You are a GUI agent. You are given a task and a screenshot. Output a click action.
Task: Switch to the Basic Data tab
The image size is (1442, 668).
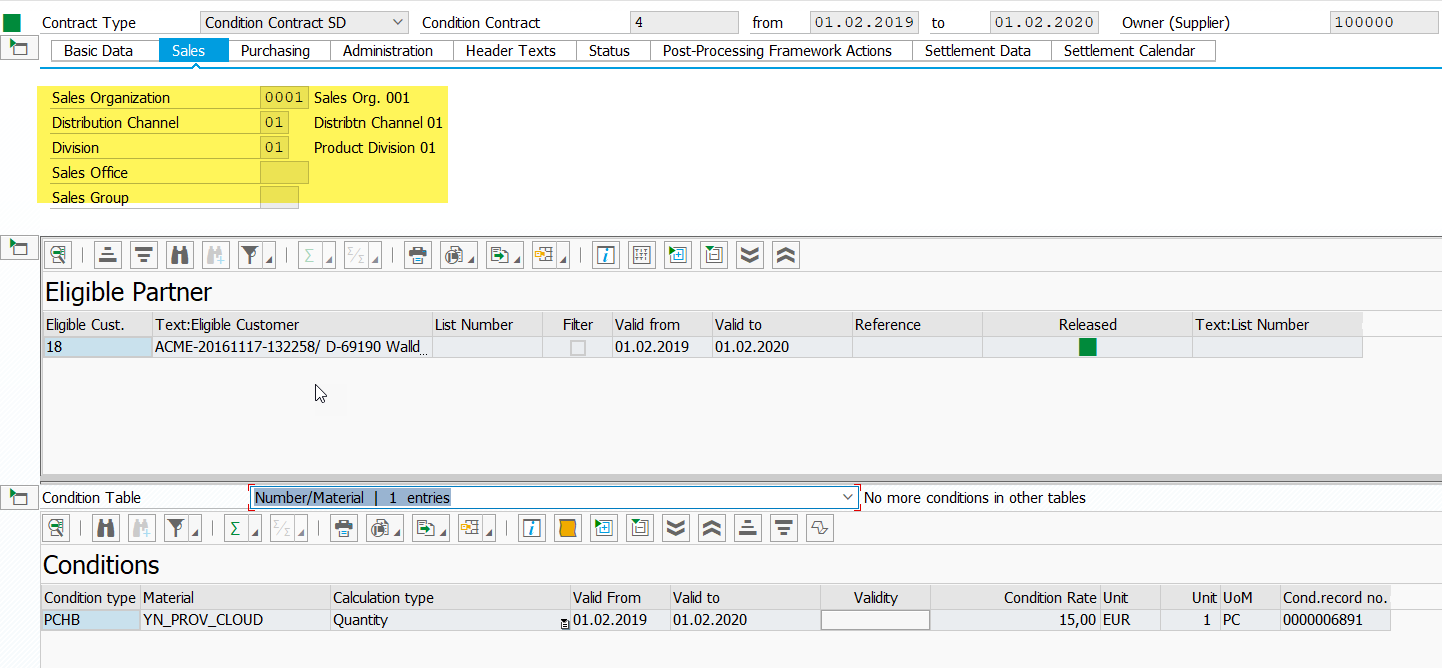pyautogui.click(x=98, y=51)
